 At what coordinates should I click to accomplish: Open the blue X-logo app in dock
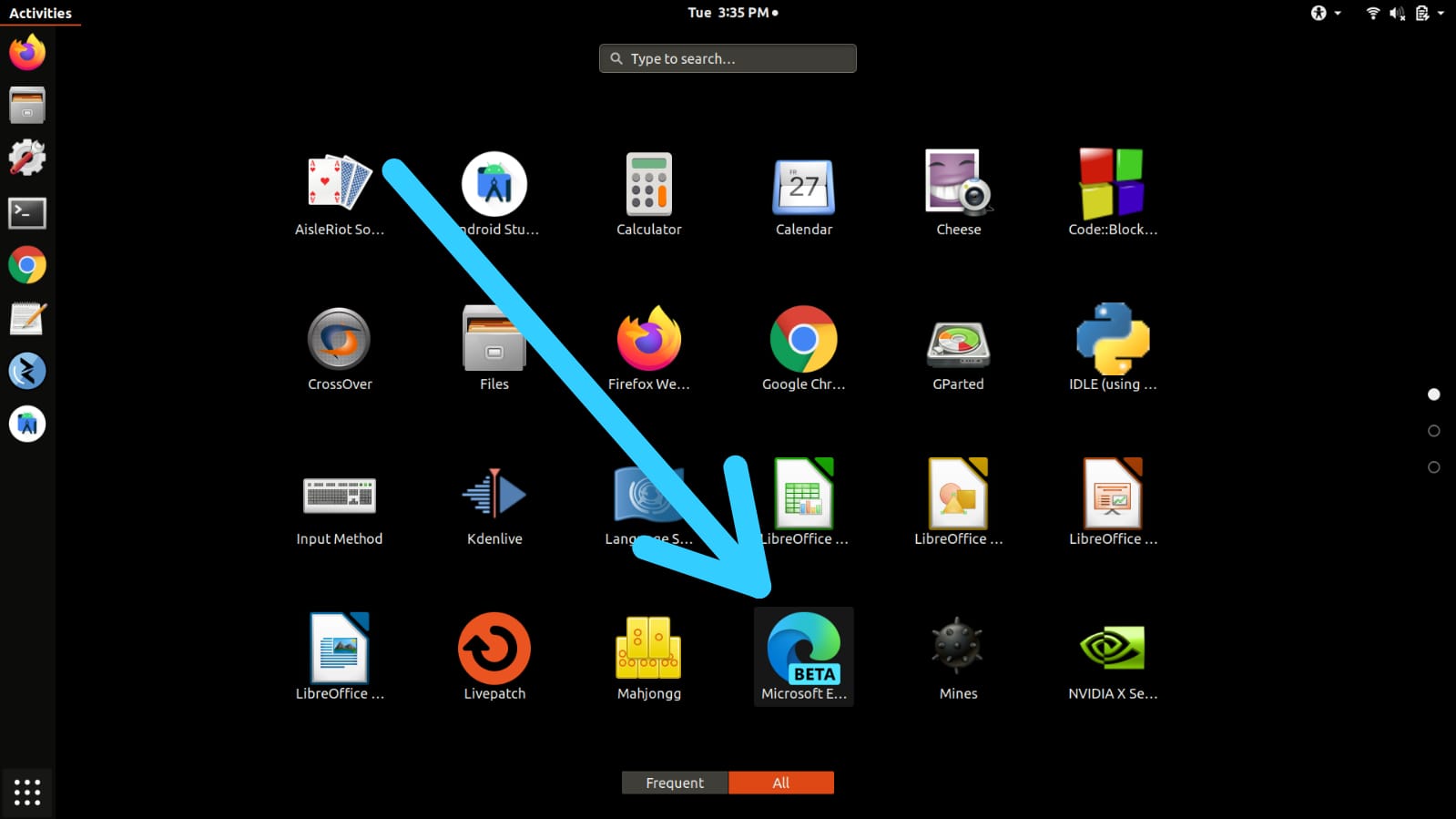point(27,371)
